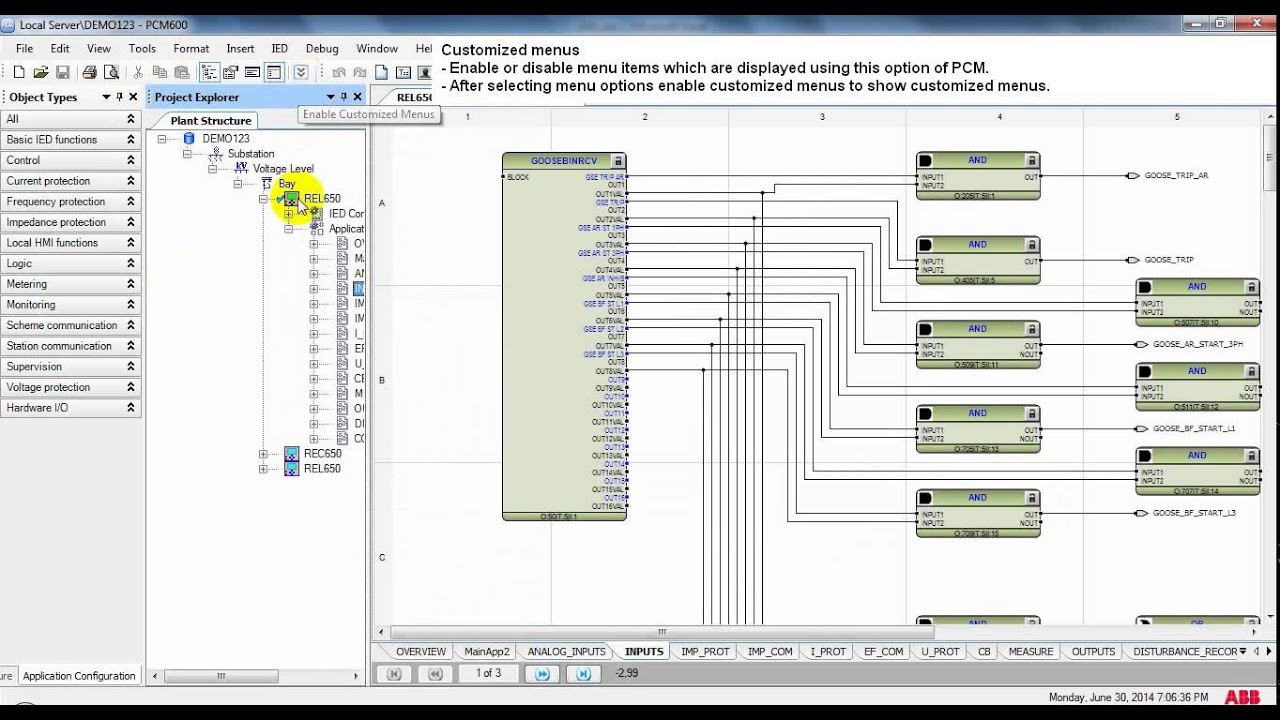Go to the next page button

543,674
